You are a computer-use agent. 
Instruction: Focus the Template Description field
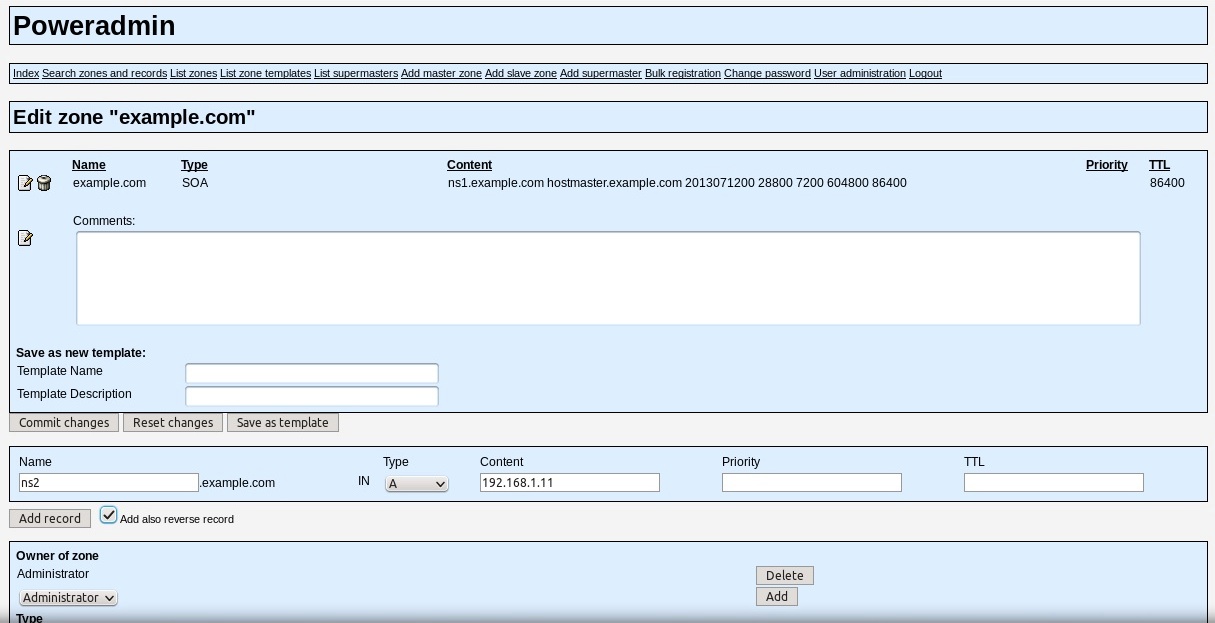[312, 396]
